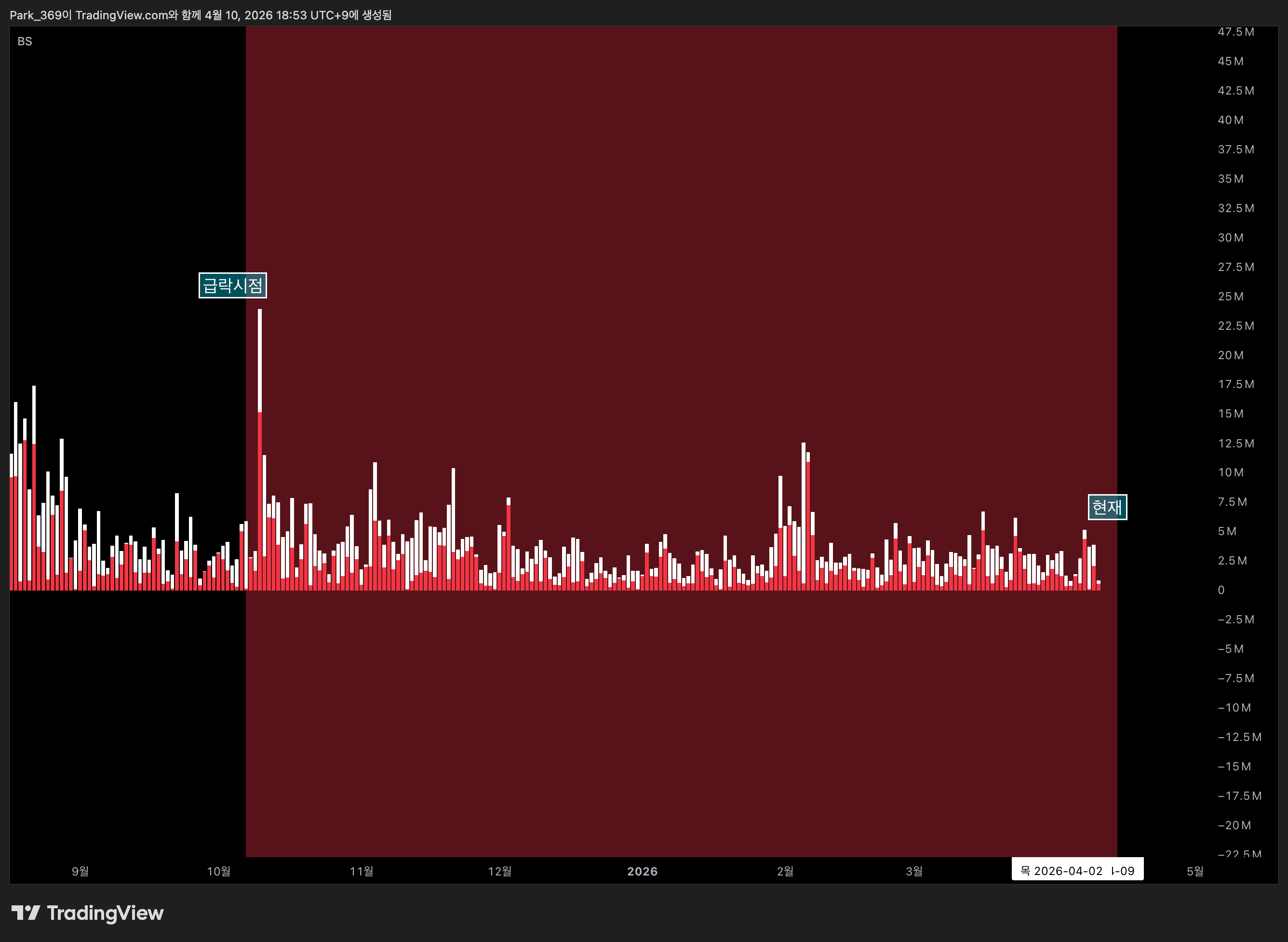Click the 0 price scale value

click(x=1221, y=590)
